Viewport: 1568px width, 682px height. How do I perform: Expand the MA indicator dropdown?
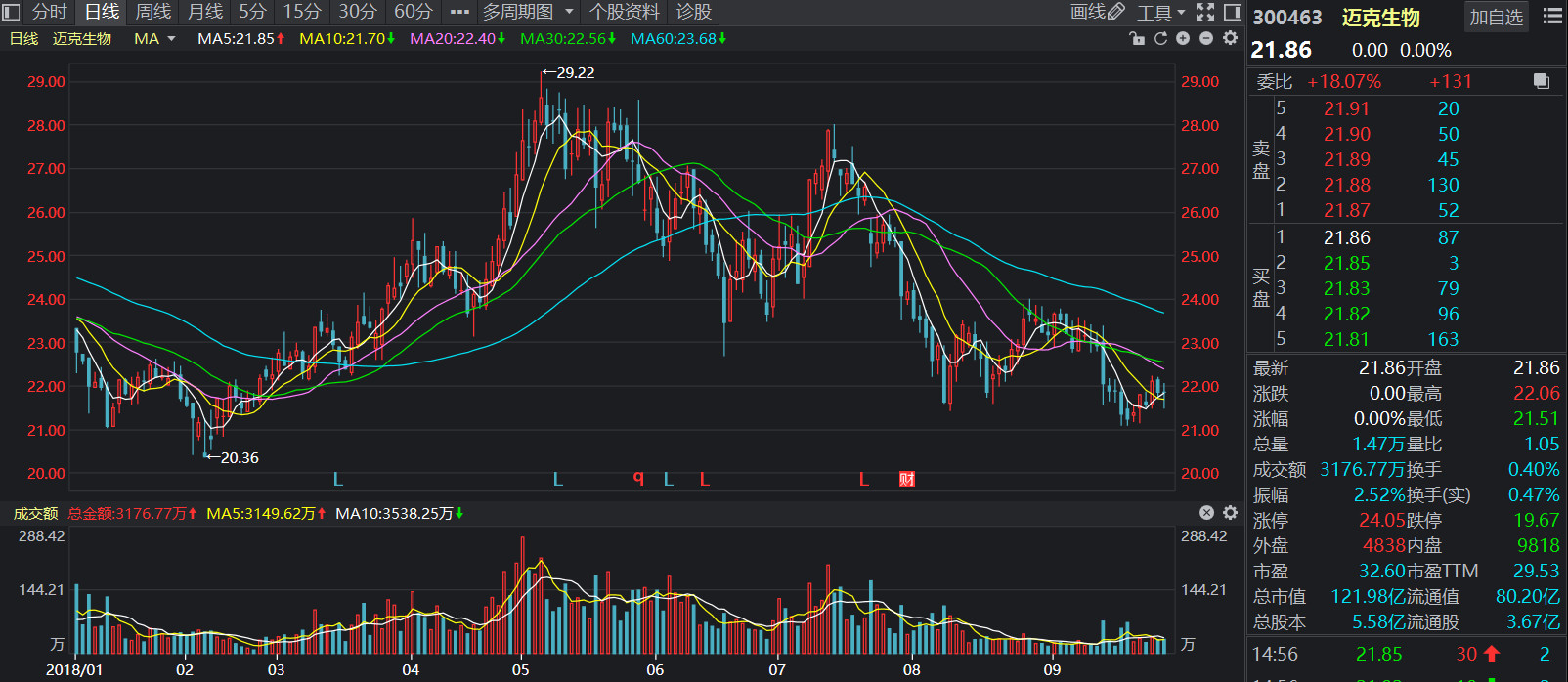point(172,39)
